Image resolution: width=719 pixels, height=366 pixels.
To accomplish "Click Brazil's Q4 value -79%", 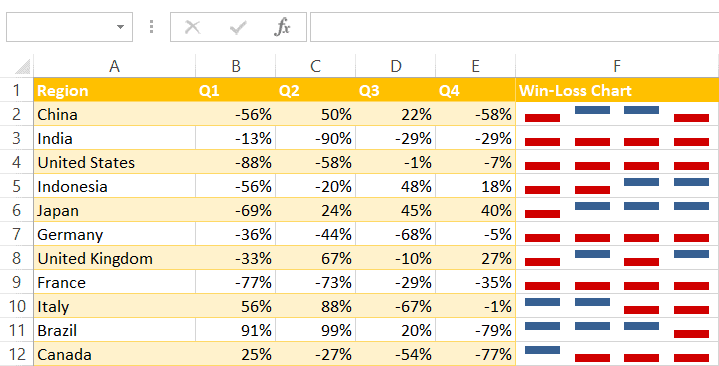I will [x=476, y=330].
